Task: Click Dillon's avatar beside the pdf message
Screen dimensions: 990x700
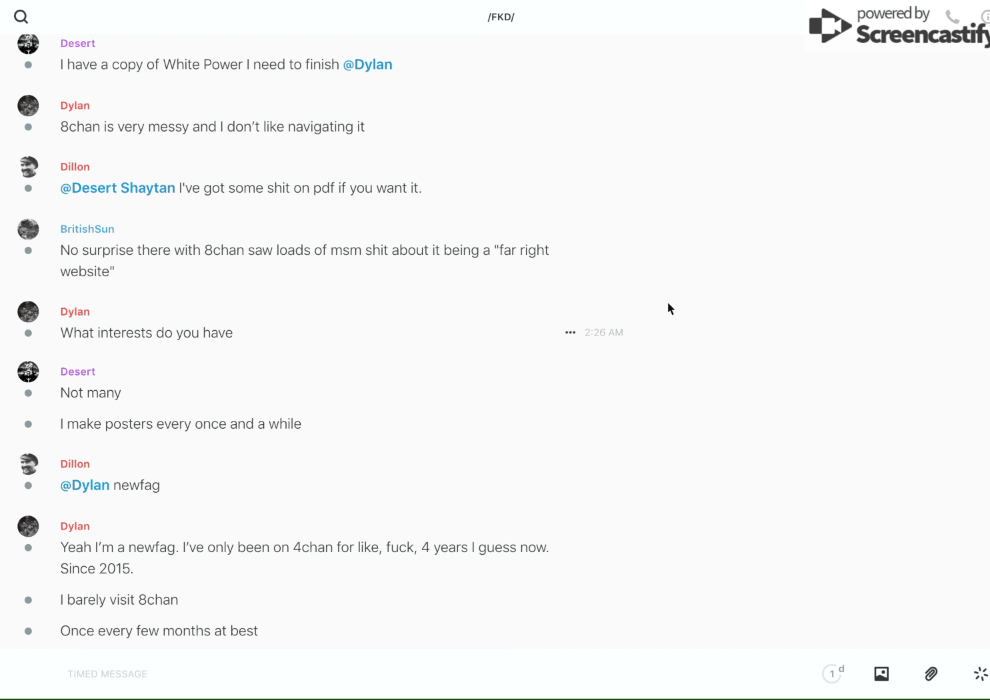Action: [28, 167]
